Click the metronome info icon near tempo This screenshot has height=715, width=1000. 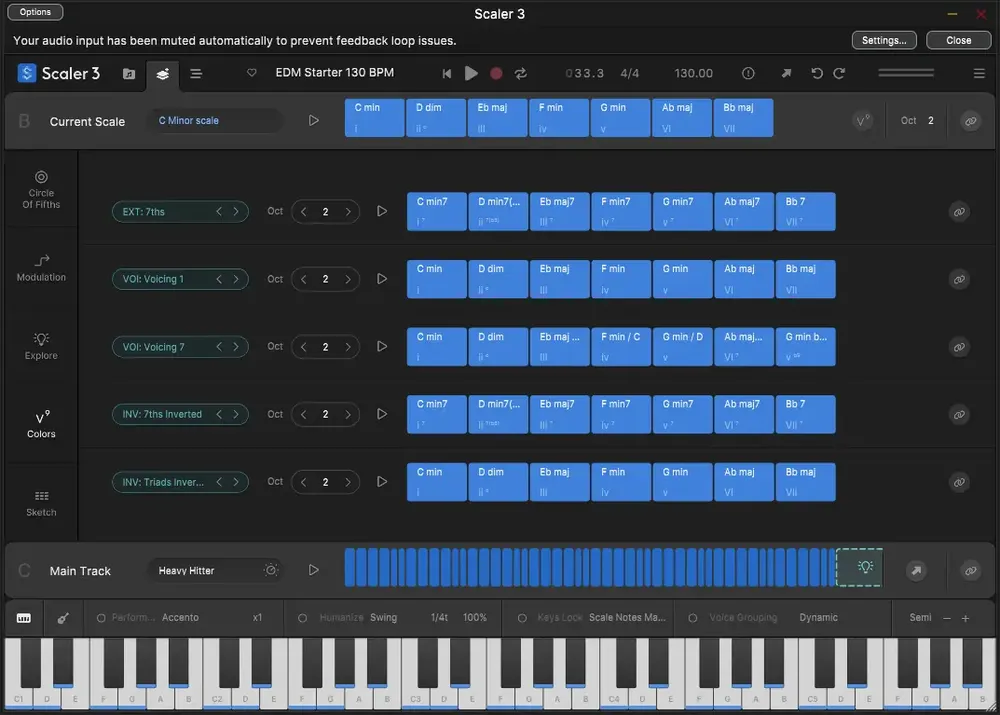click(748, 73)
